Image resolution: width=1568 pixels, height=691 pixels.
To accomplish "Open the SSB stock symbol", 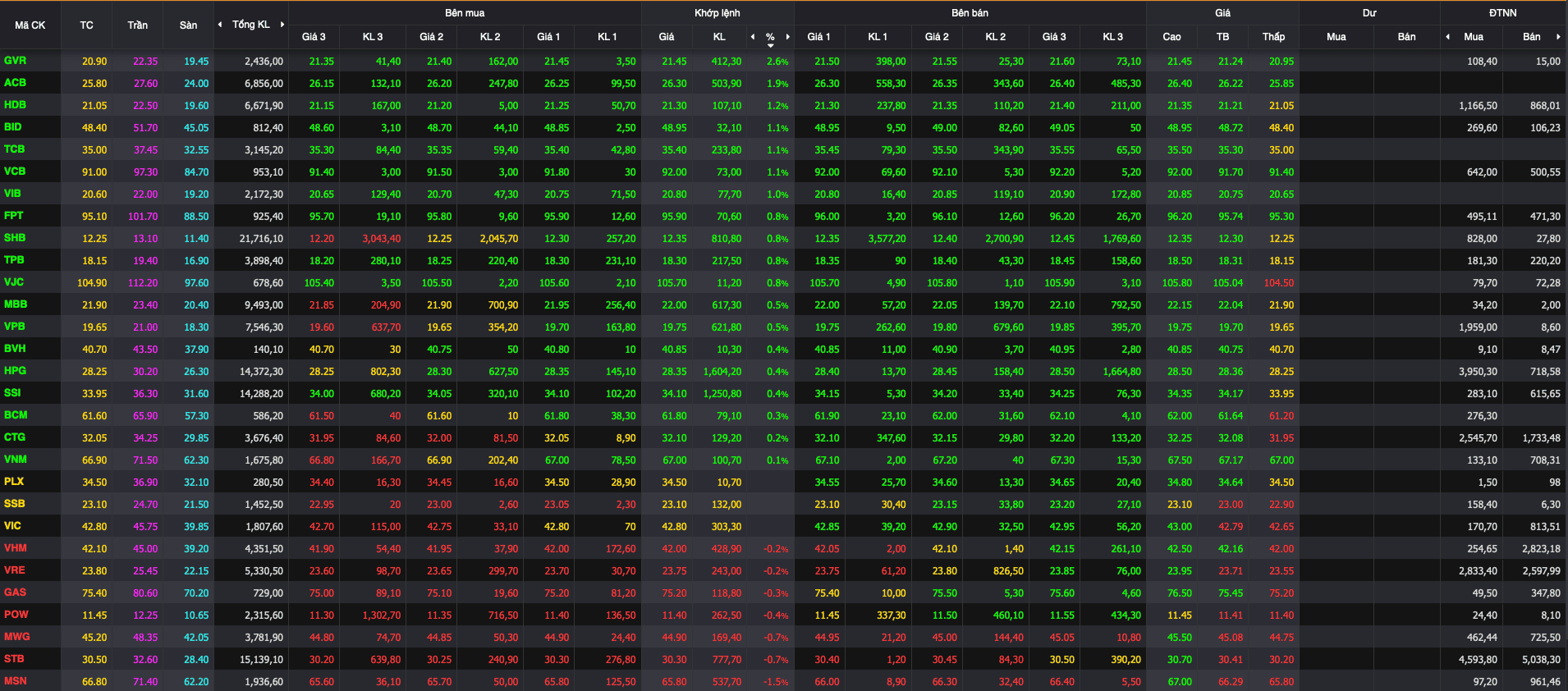I will point(14,504).
